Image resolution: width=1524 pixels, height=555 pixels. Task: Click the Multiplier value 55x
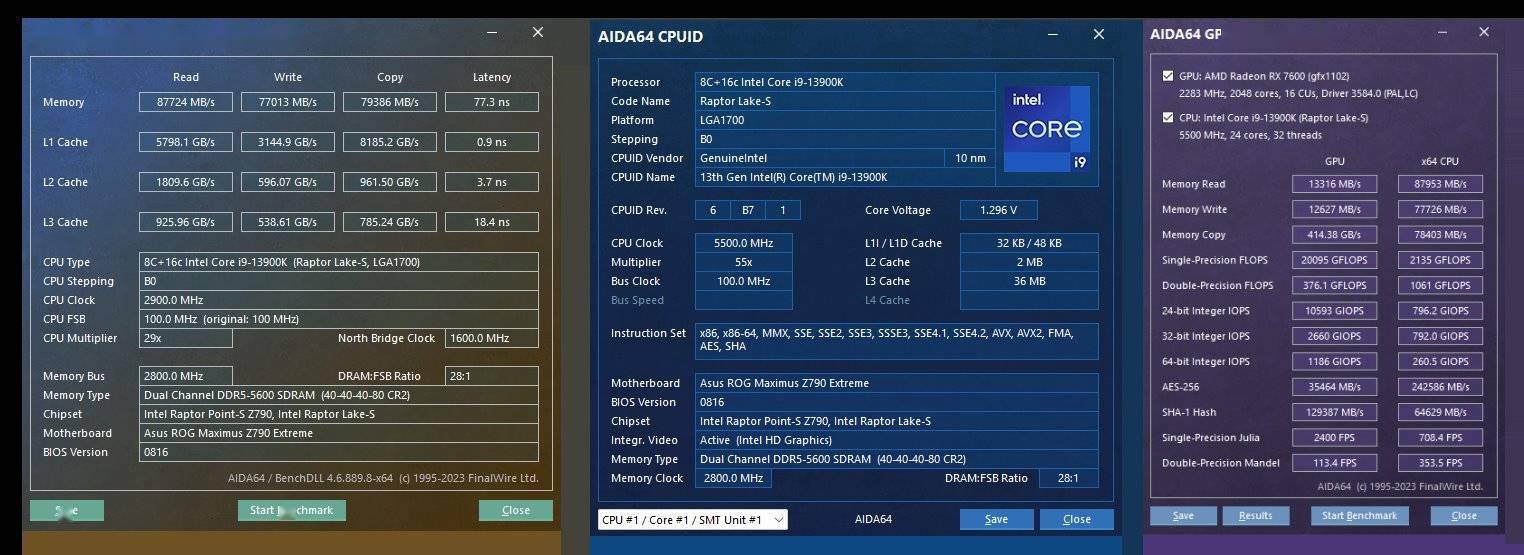coord(743,262)
